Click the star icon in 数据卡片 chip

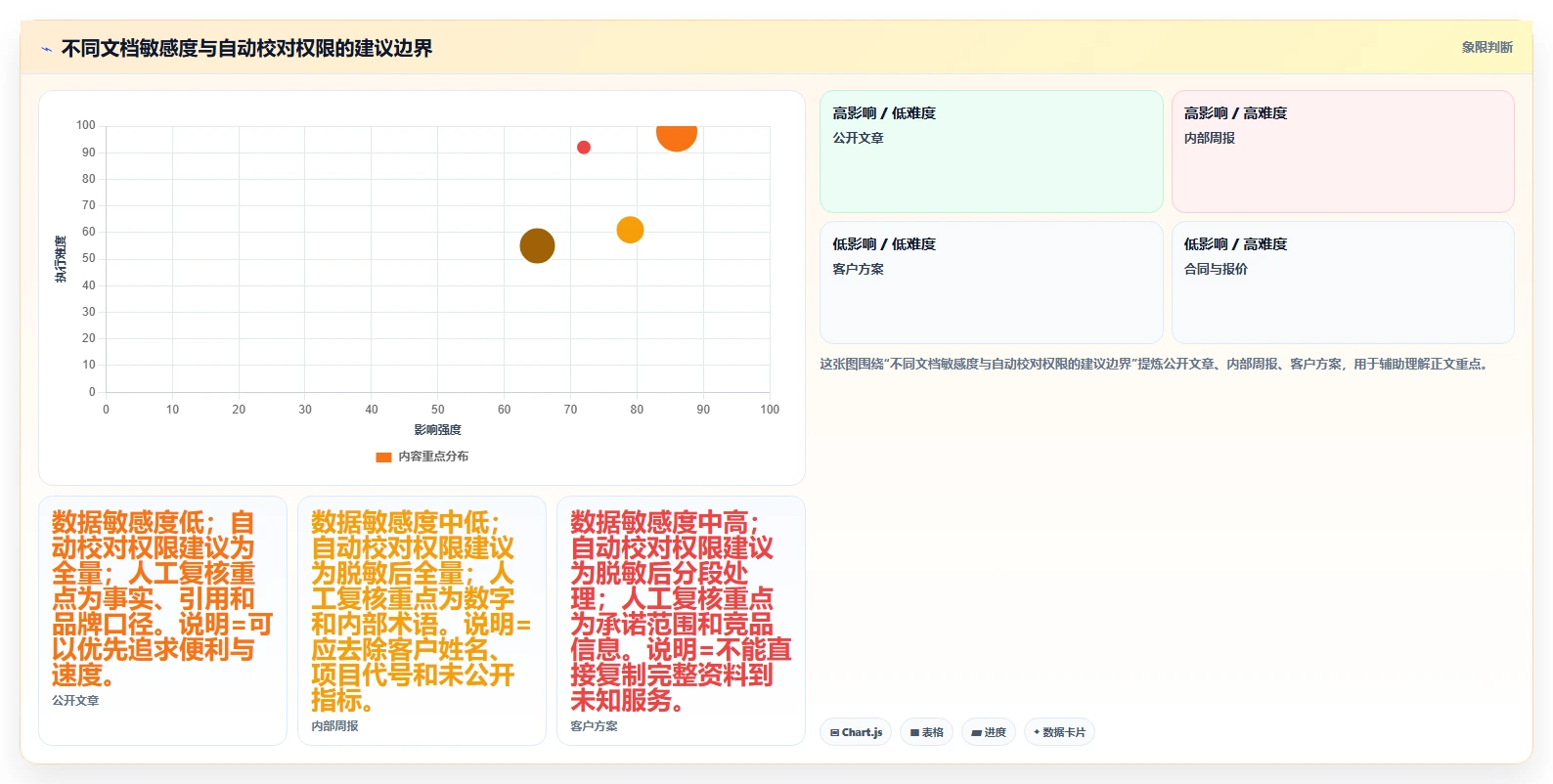[1037, 732]
